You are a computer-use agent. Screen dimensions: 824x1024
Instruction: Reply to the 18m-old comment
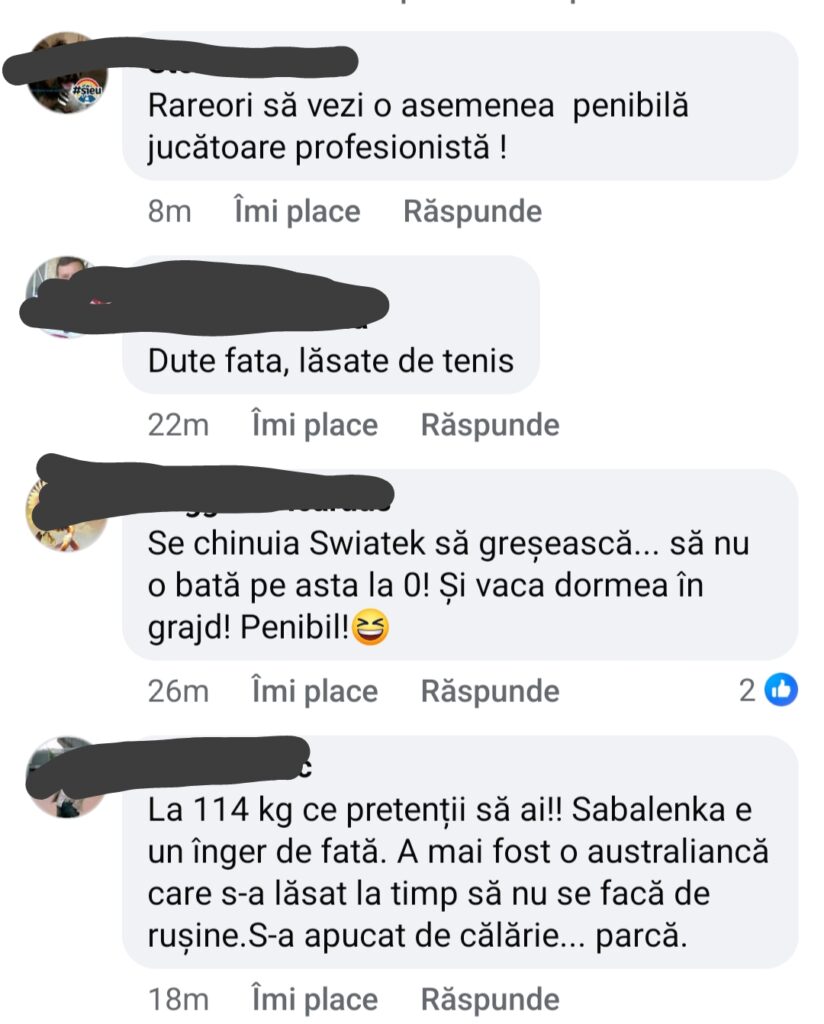coord(490,999)
